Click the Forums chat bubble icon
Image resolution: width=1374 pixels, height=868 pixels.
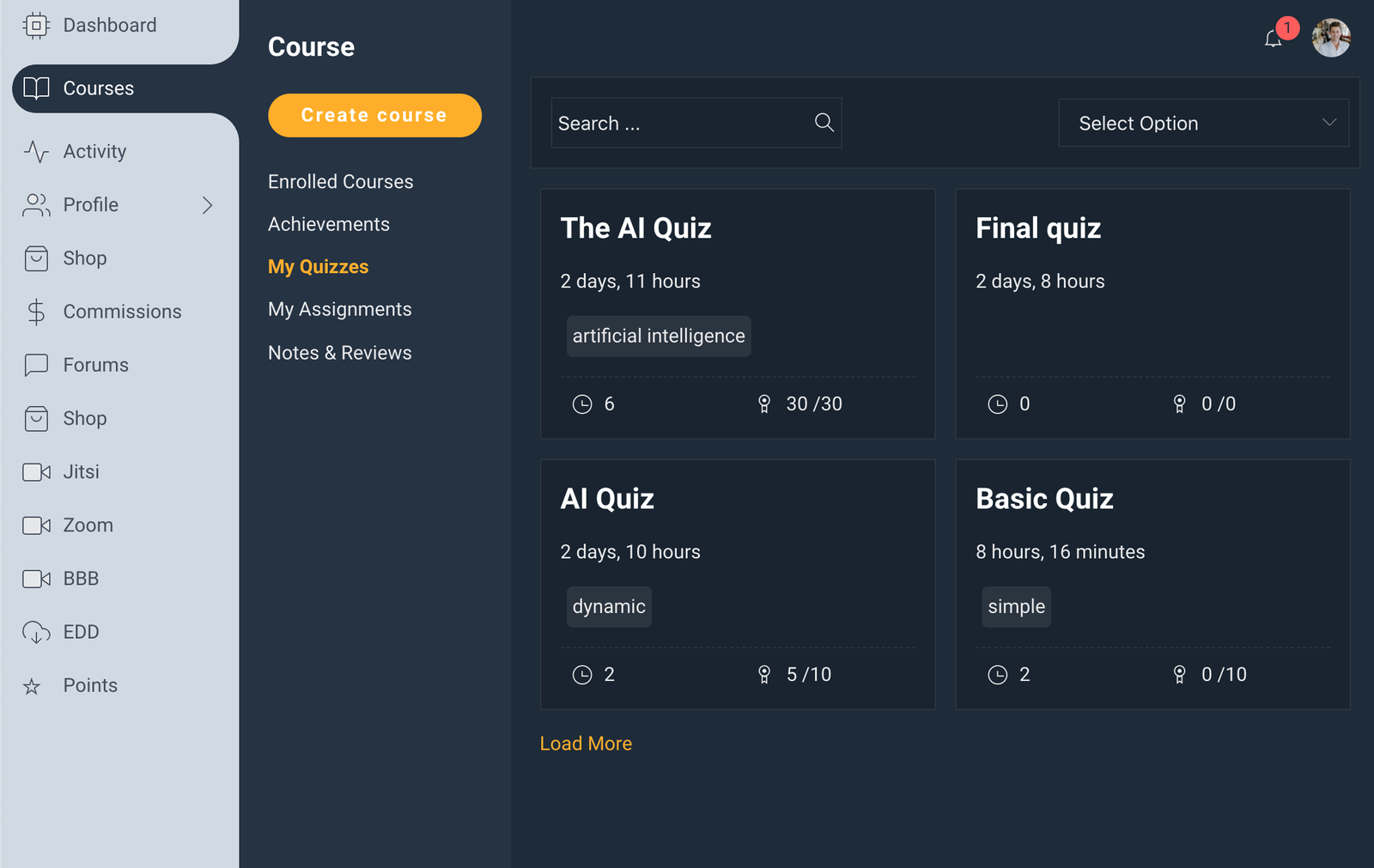[x=36, y=365]
